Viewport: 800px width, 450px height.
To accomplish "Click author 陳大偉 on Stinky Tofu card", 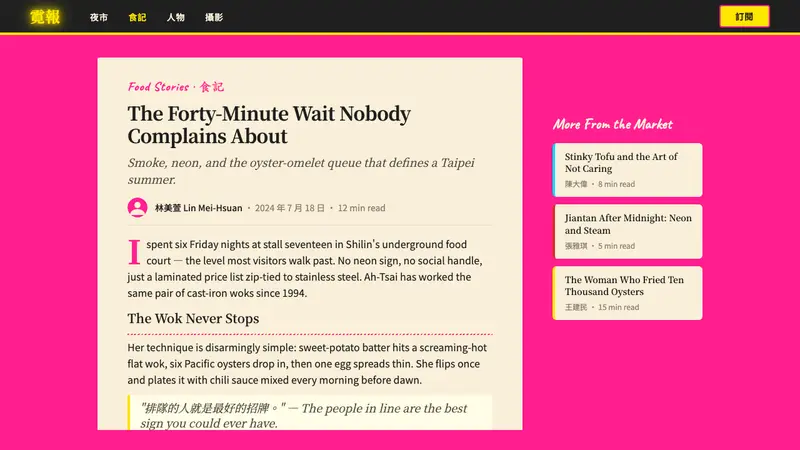I will 576,184.
